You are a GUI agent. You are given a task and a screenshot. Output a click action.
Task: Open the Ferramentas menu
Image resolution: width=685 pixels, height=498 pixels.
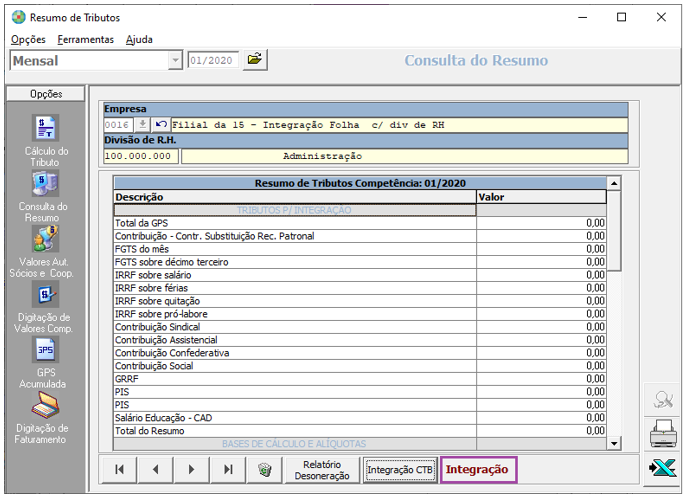click(86, 39)
